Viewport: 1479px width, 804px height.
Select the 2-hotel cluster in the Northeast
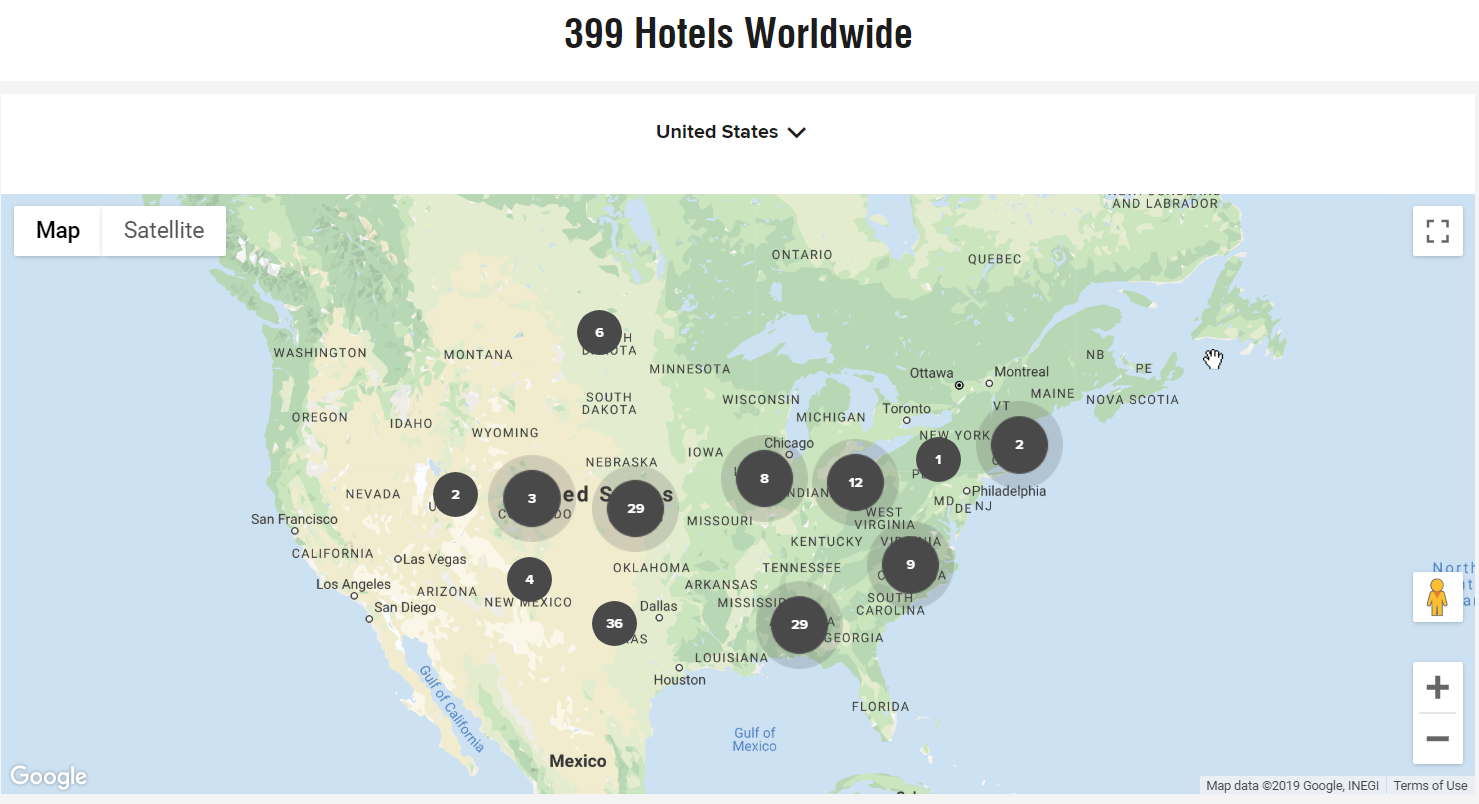[x=1019, y=444]
